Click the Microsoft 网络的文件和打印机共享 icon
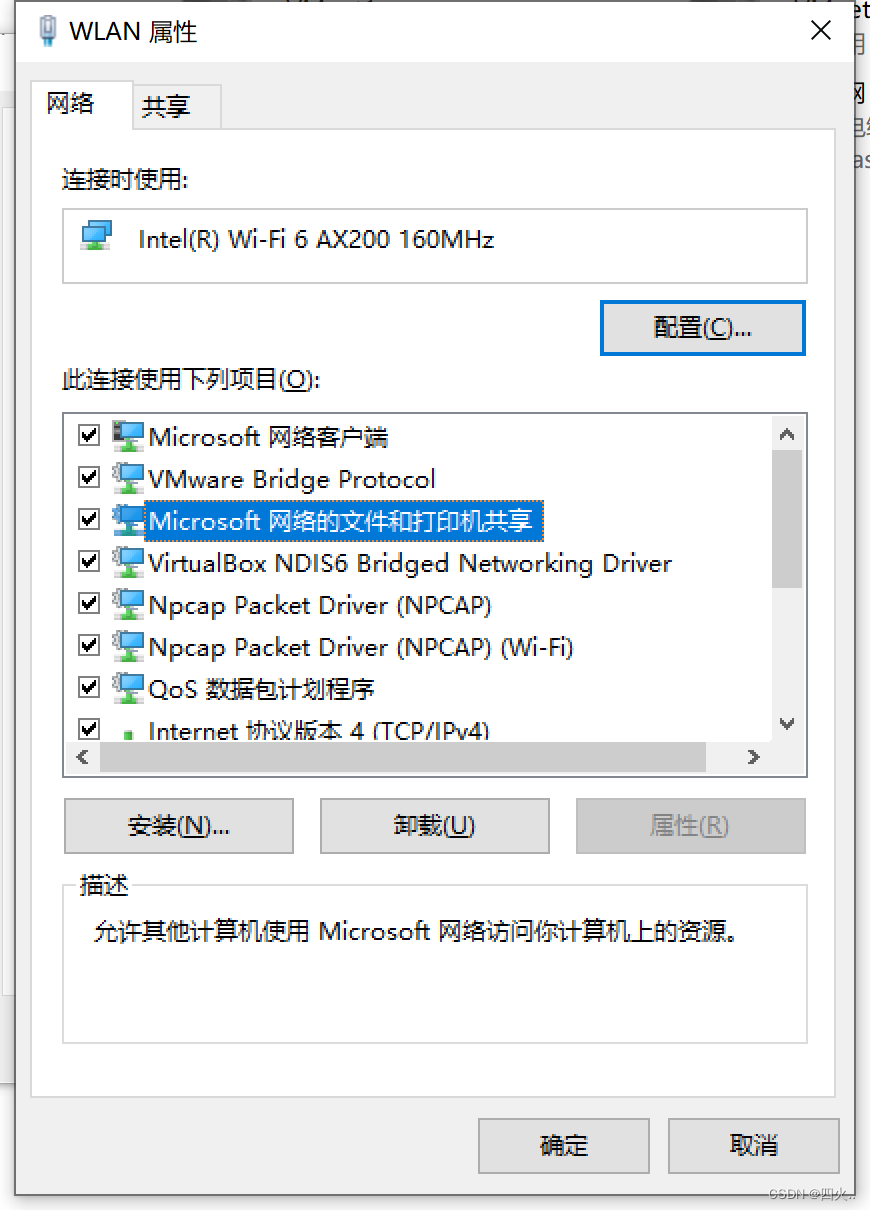Viewport: 870px width, 1210px height. click(128, 520)
